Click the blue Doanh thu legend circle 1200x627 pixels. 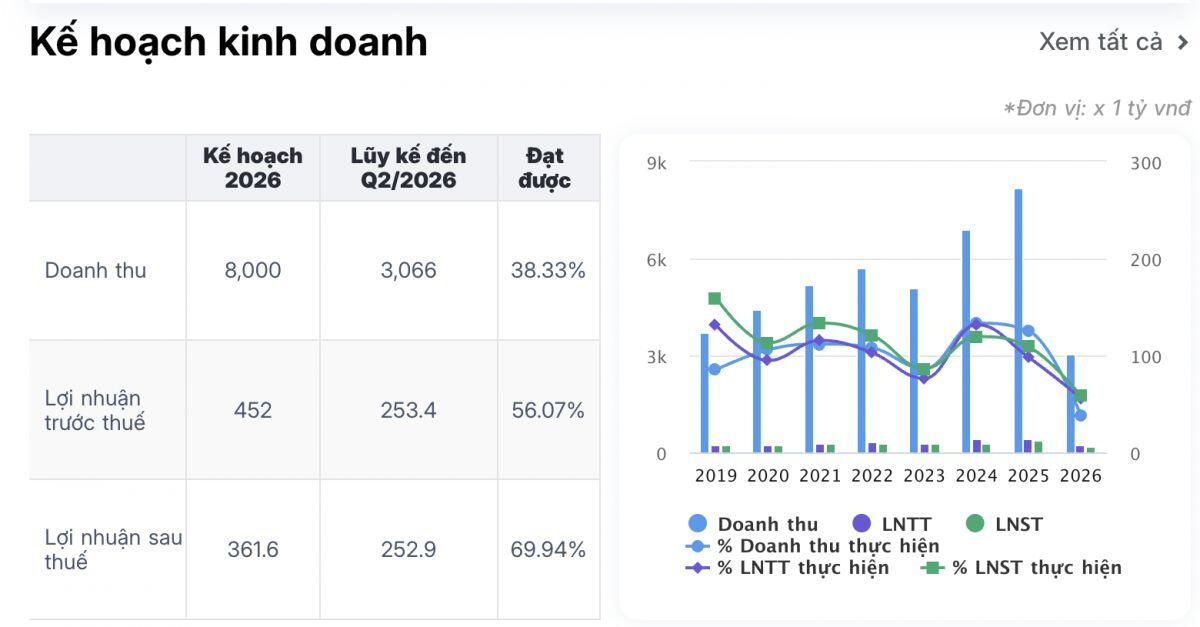coord(698,524)
